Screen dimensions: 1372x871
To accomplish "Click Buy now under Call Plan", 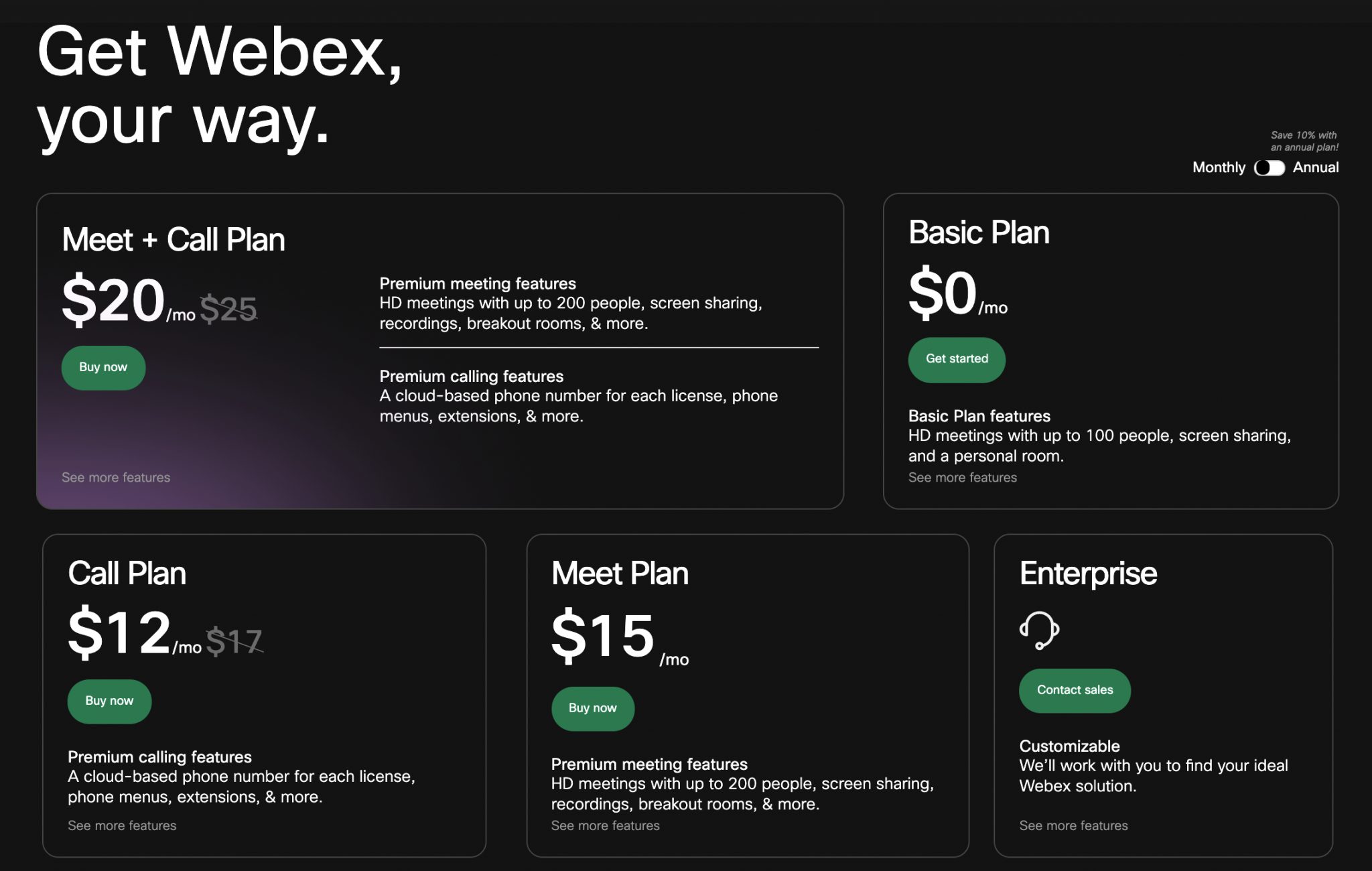I will coord(109,701).
